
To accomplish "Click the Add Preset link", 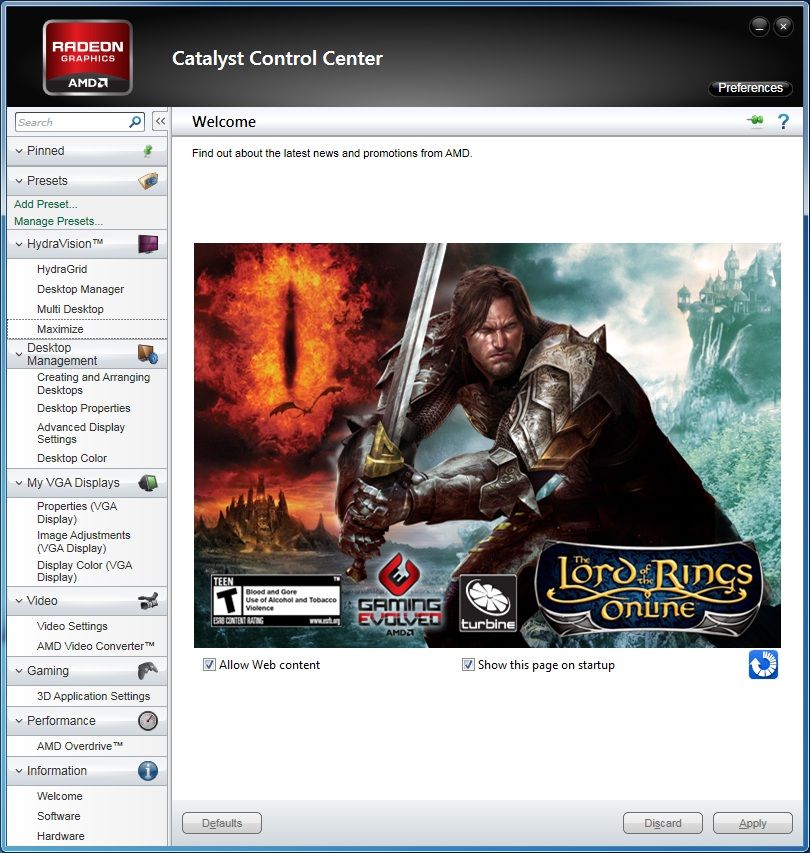I will [x=46, y=204].
